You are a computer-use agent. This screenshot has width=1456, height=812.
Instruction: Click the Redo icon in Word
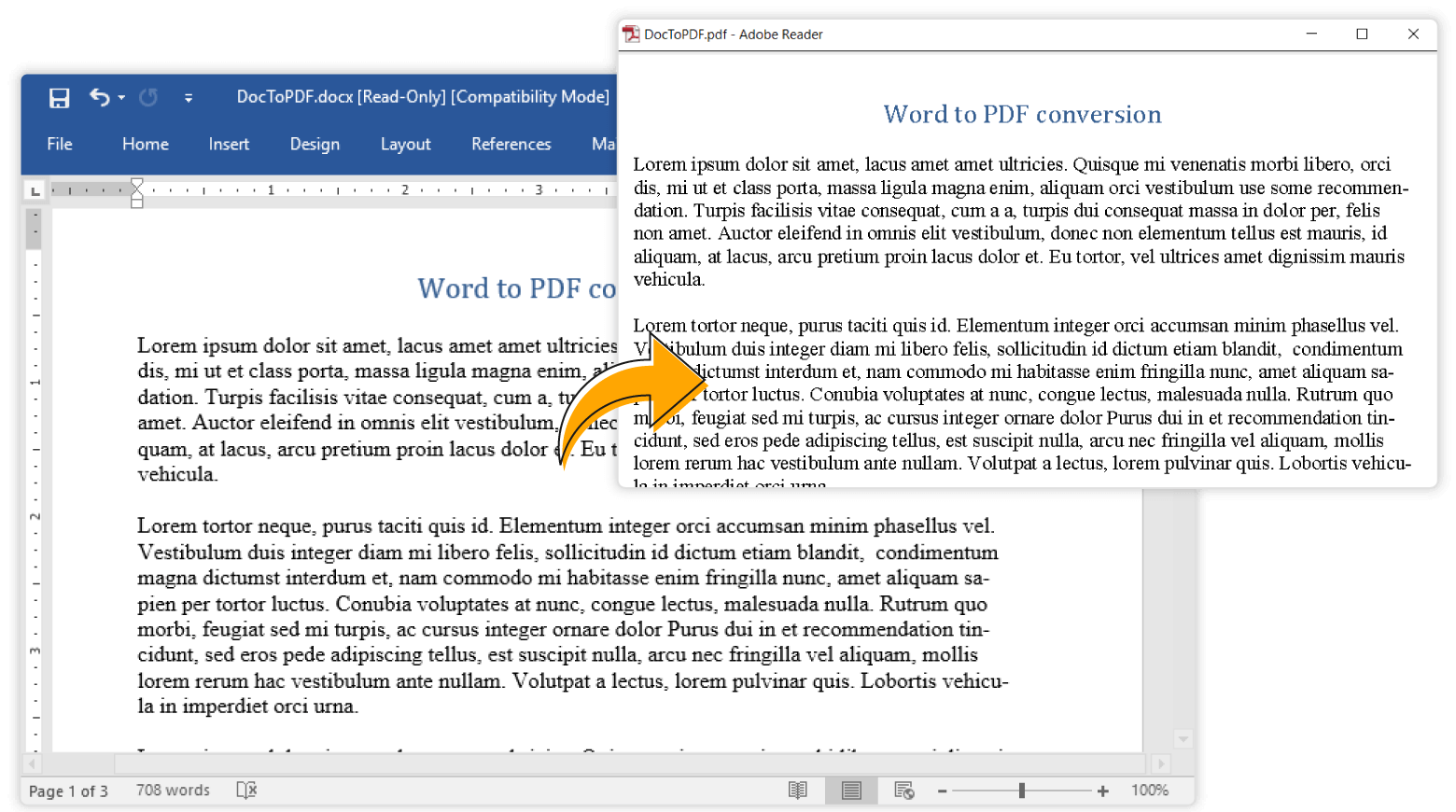pos(148,96)
